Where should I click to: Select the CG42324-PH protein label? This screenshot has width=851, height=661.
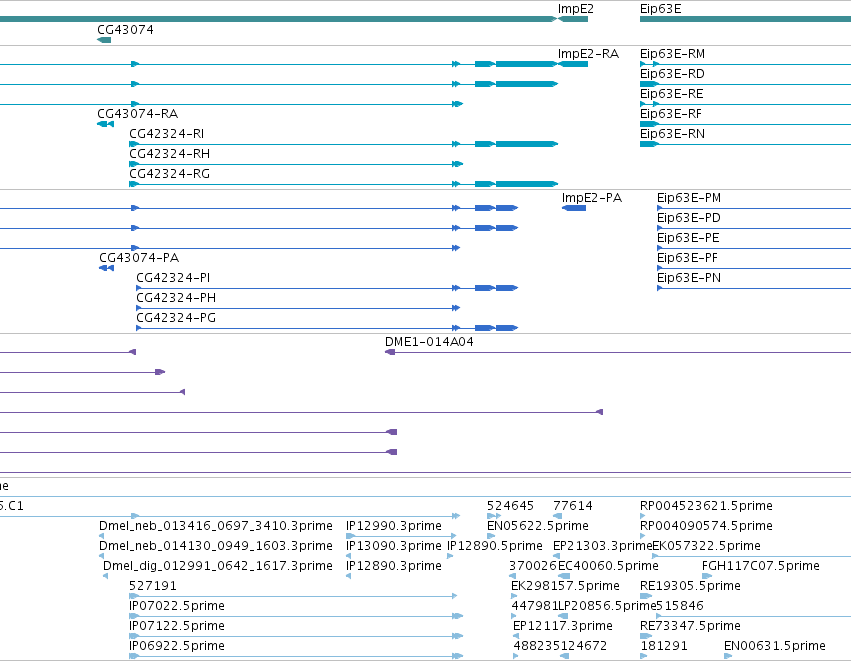pyautogui.click(x=176, y=298)
